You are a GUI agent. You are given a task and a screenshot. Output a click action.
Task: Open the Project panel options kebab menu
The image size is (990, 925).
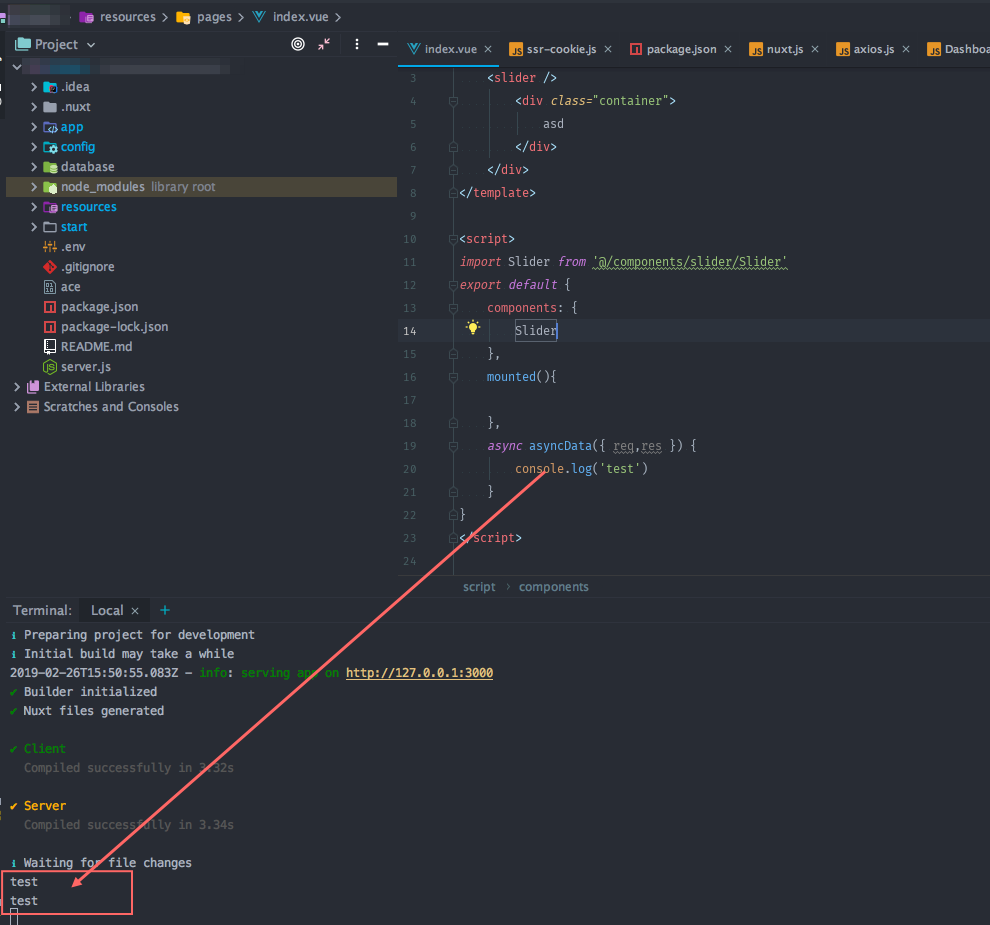[356, 44]
